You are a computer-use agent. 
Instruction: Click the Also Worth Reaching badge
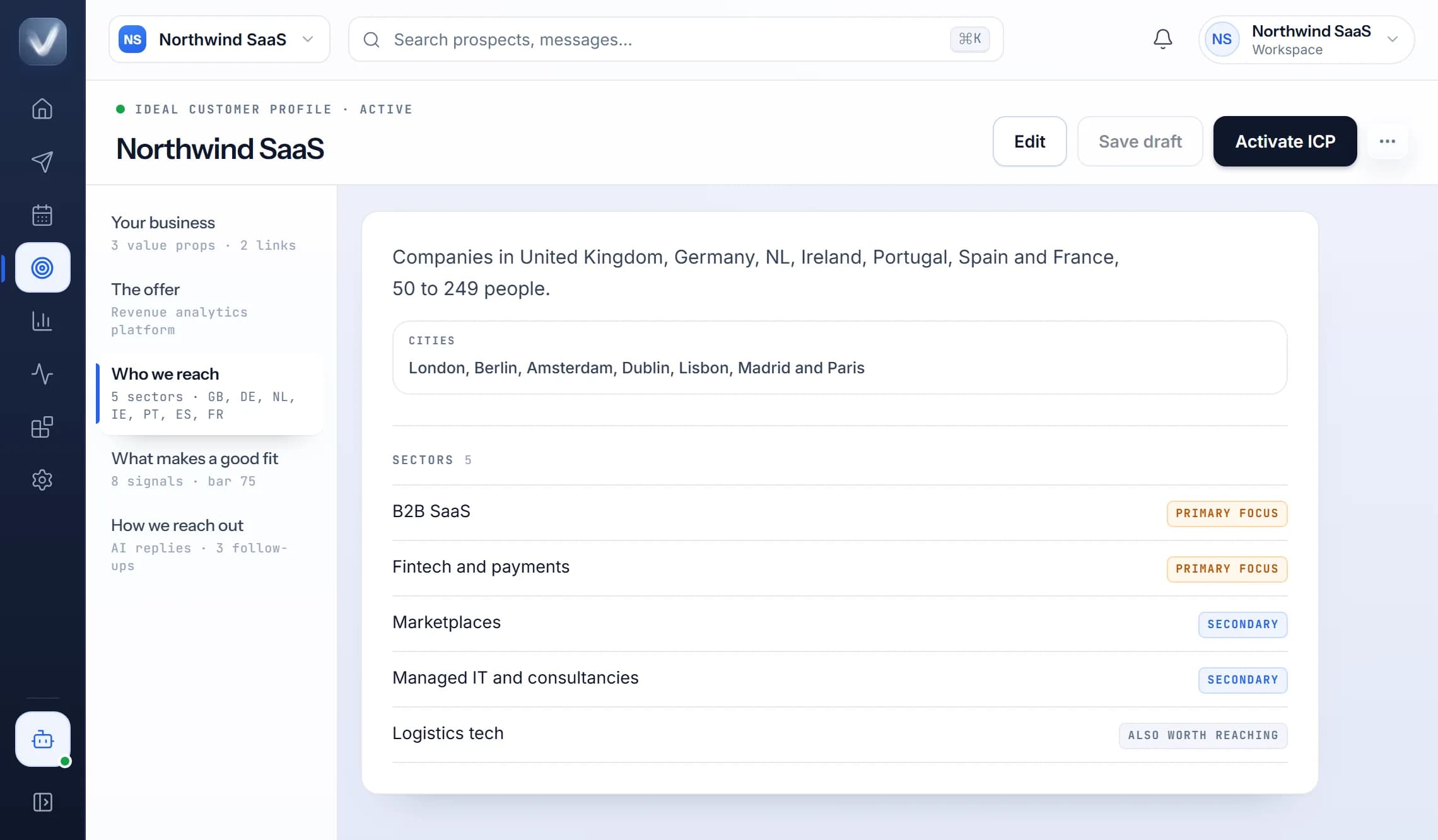click(x=1203, y=735)
